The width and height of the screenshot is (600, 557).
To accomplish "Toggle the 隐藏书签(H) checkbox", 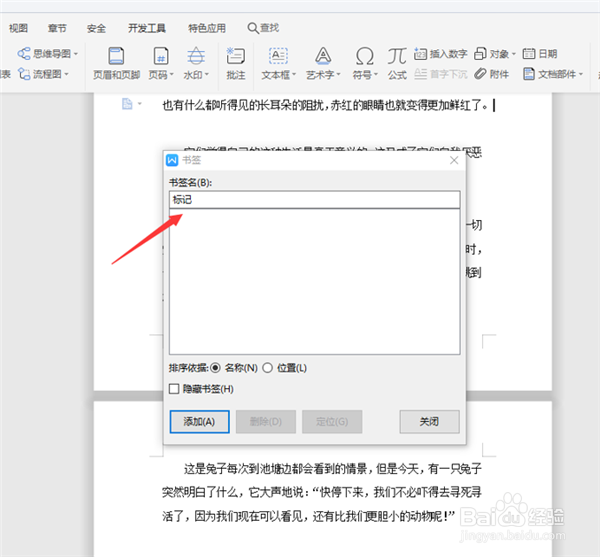I will click(x=174, y=389).
